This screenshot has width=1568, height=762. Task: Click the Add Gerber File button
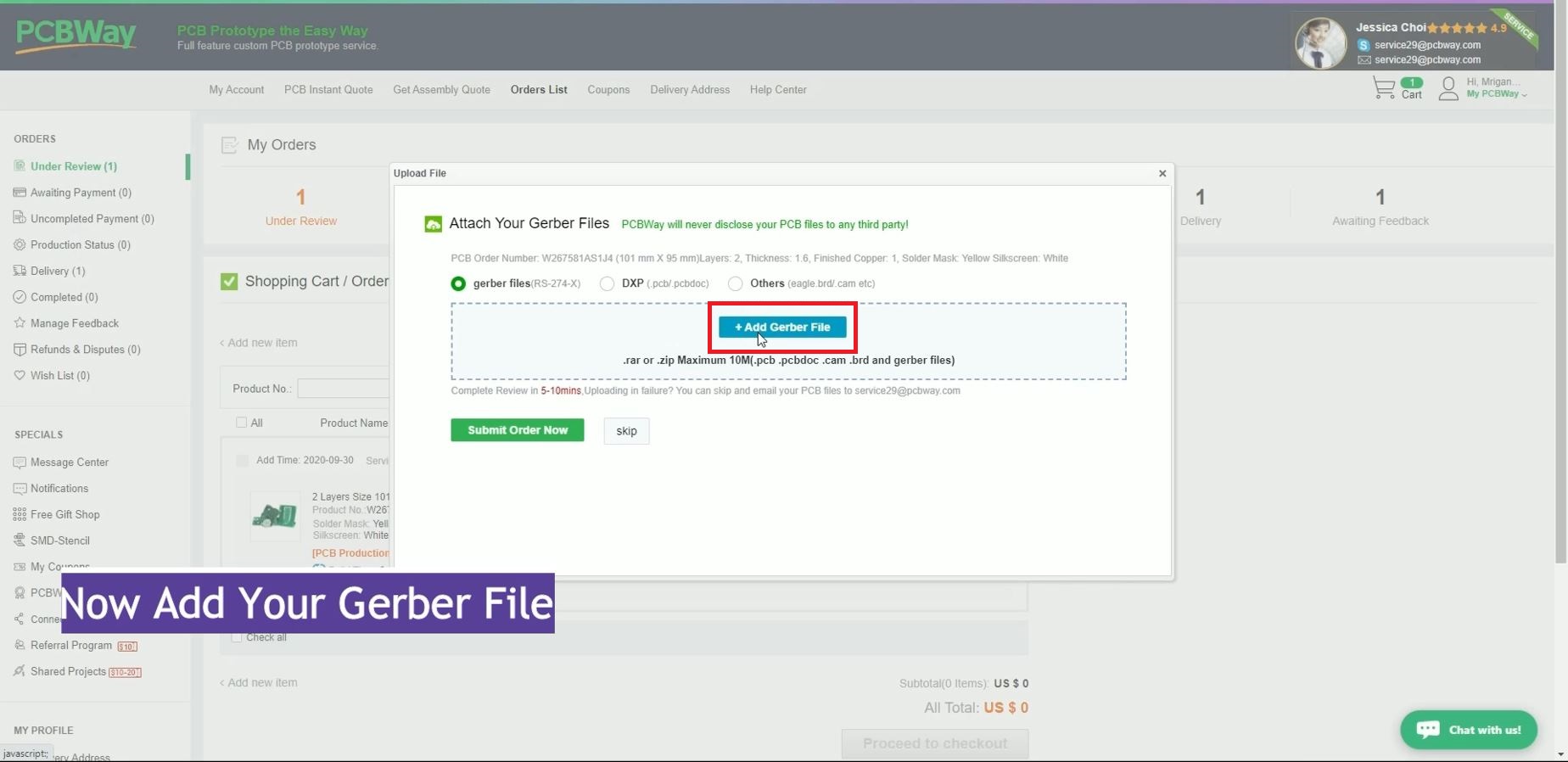(782, 327)
